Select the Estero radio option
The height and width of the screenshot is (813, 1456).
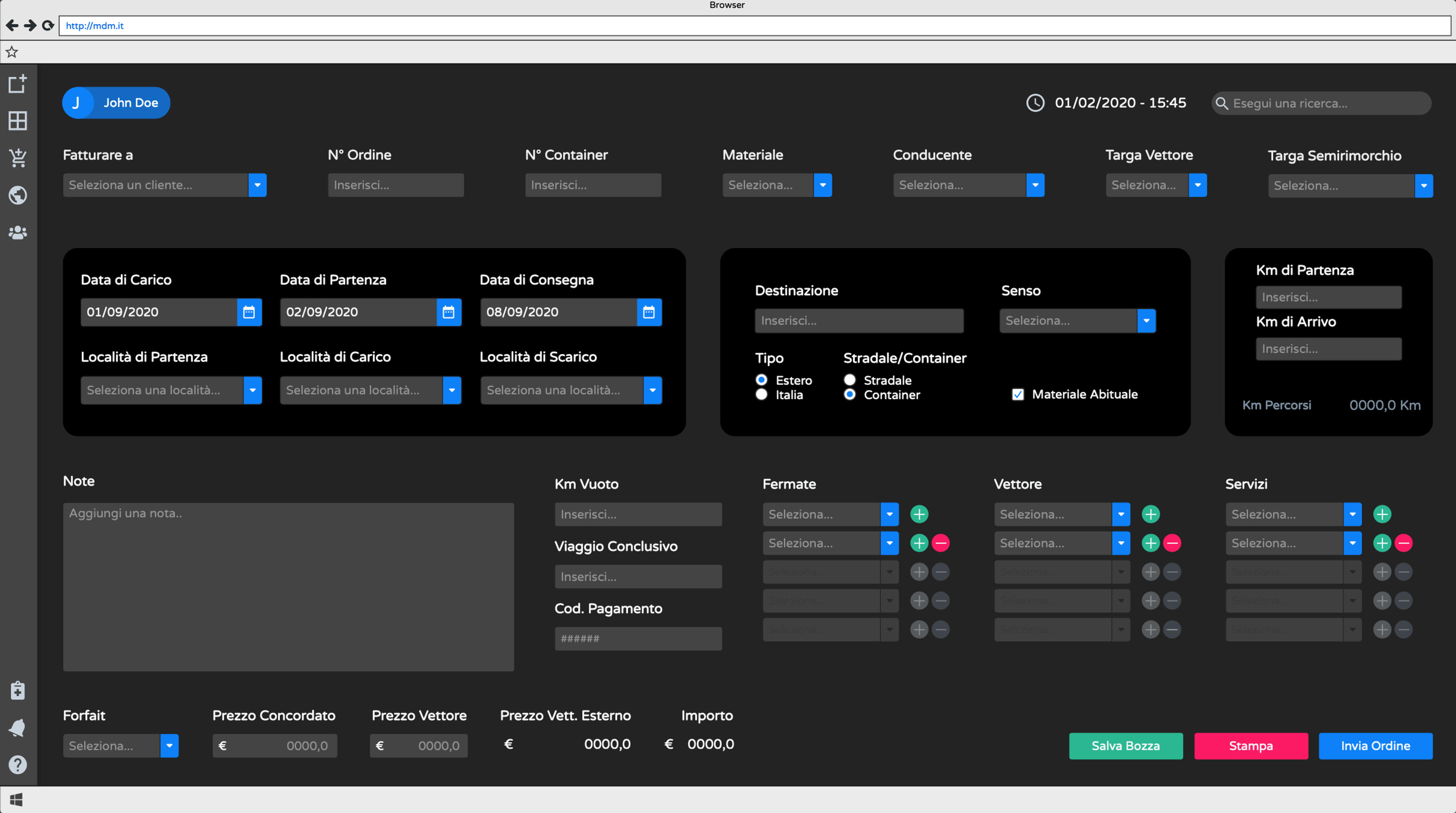pyautogui.click(x=761, y=380)
